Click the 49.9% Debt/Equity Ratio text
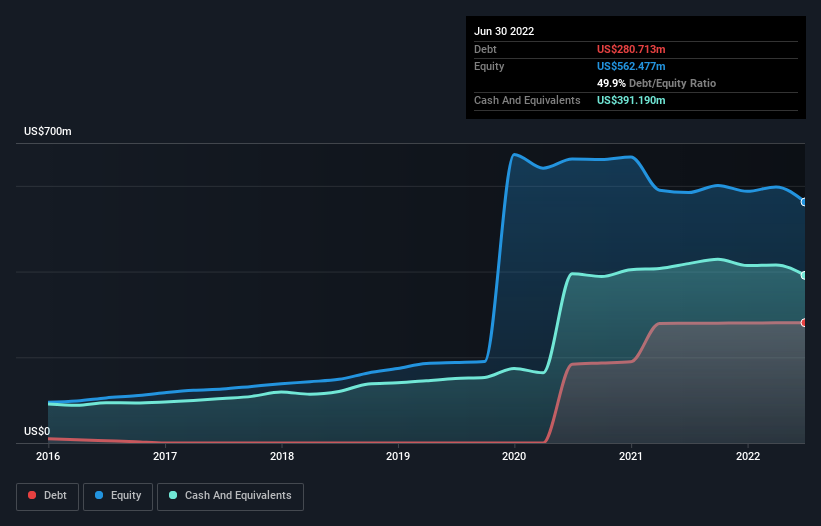This screenshot has height=526, width=821. pos(657,83)
